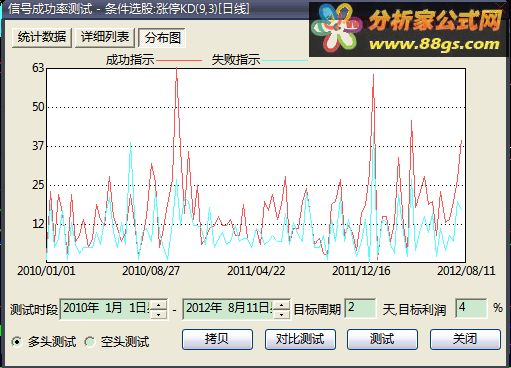Click the 关闭 button

pos(465,339)
